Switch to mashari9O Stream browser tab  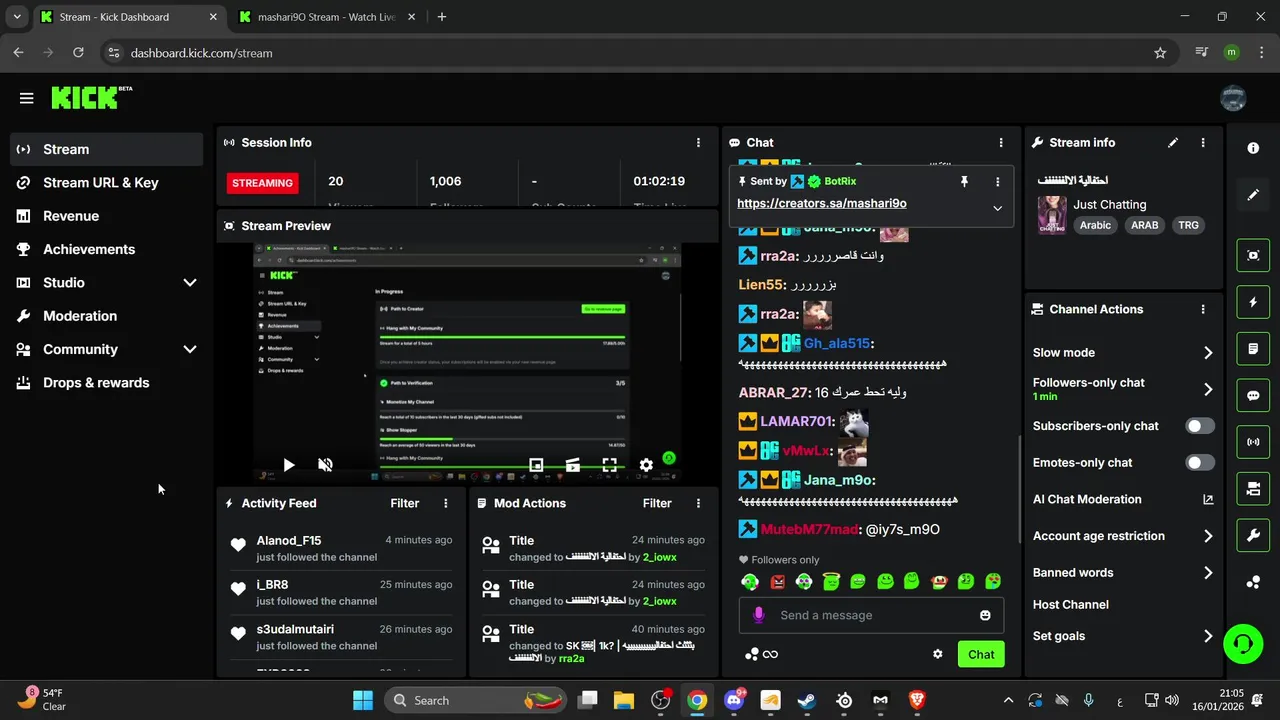coord(326,17)
